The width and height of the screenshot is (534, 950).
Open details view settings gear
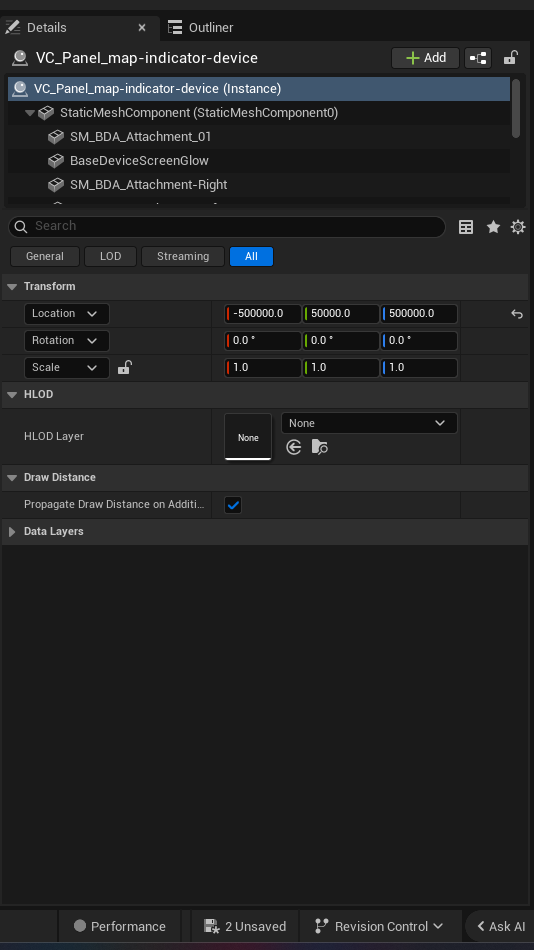518,227
